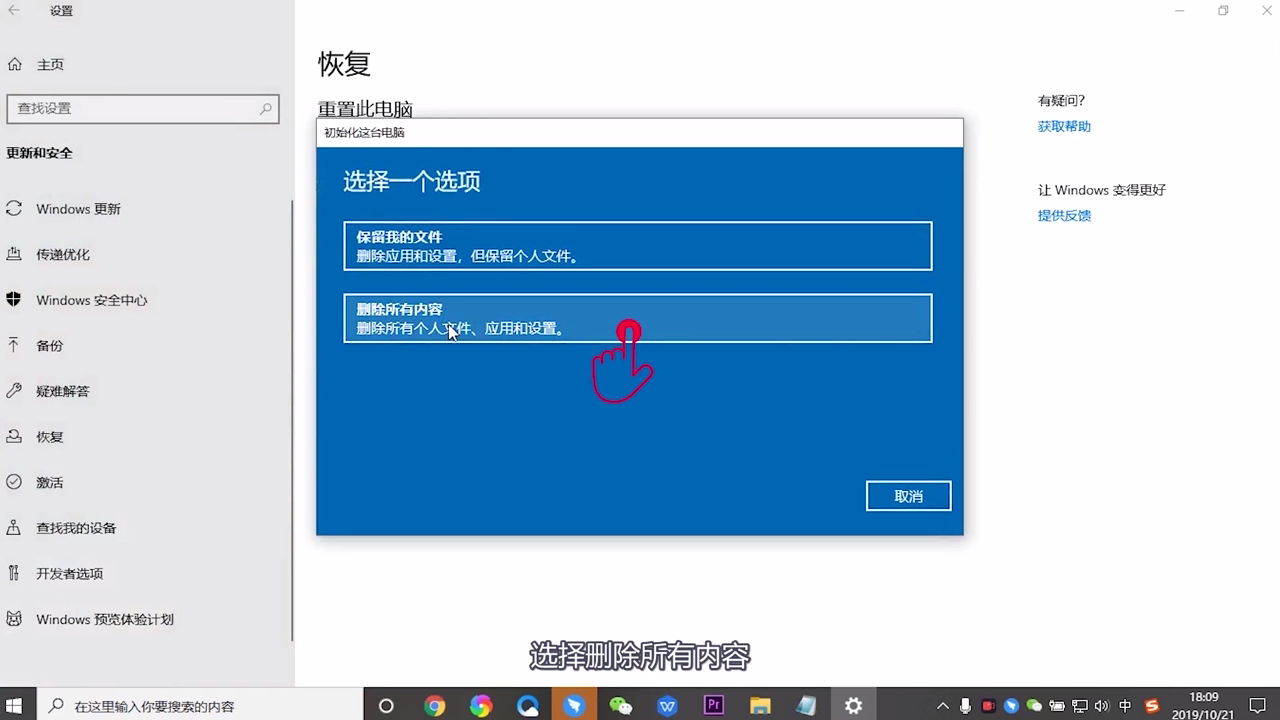Click the volume icon in the system tray
The width and height of the screenshot is (1280, 720).
[1102, 705]
